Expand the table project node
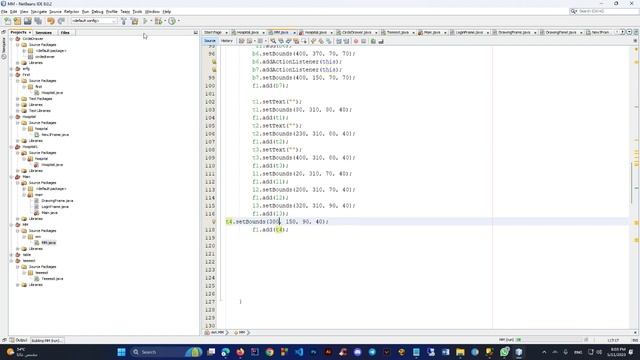640x360 pixels. tap(11, 255)
